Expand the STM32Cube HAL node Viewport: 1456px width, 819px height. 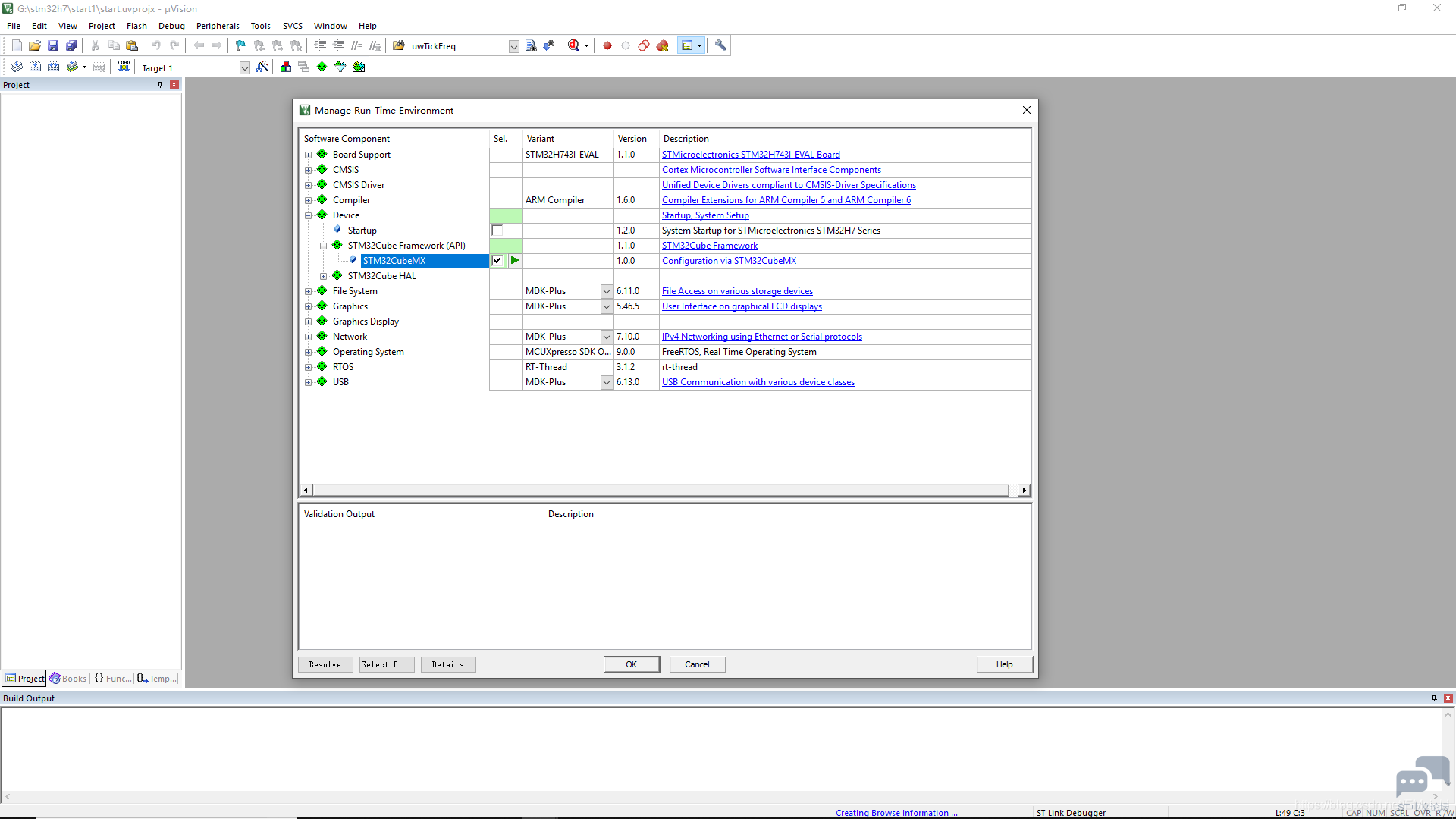324,276
